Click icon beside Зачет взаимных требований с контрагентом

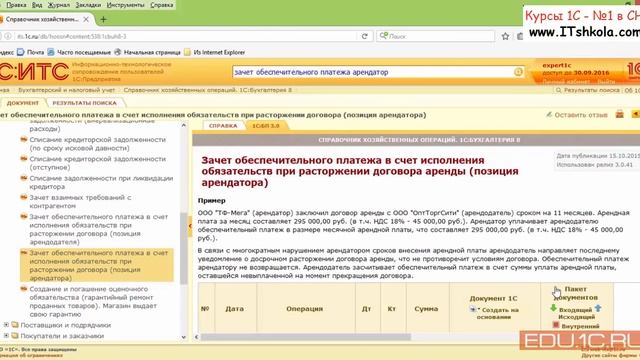24,197
